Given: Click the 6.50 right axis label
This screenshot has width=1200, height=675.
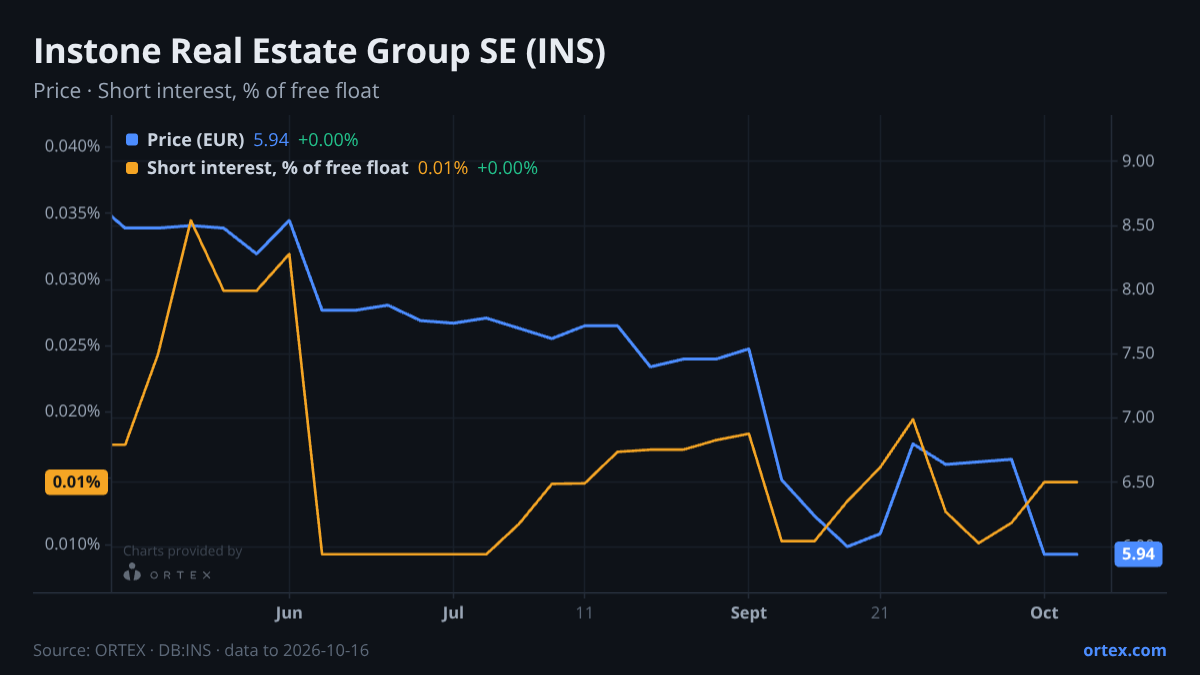Looking at the screenshot, I should point(1138,482).
